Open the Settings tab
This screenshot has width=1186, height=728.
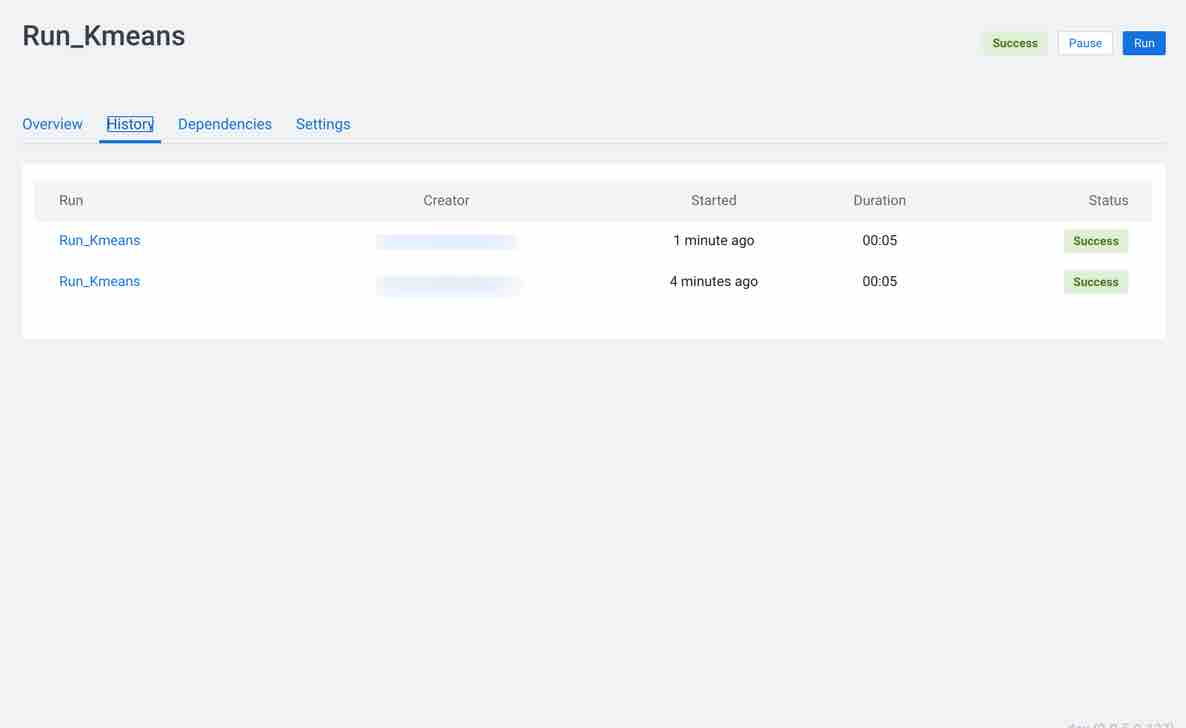[323, 124]
